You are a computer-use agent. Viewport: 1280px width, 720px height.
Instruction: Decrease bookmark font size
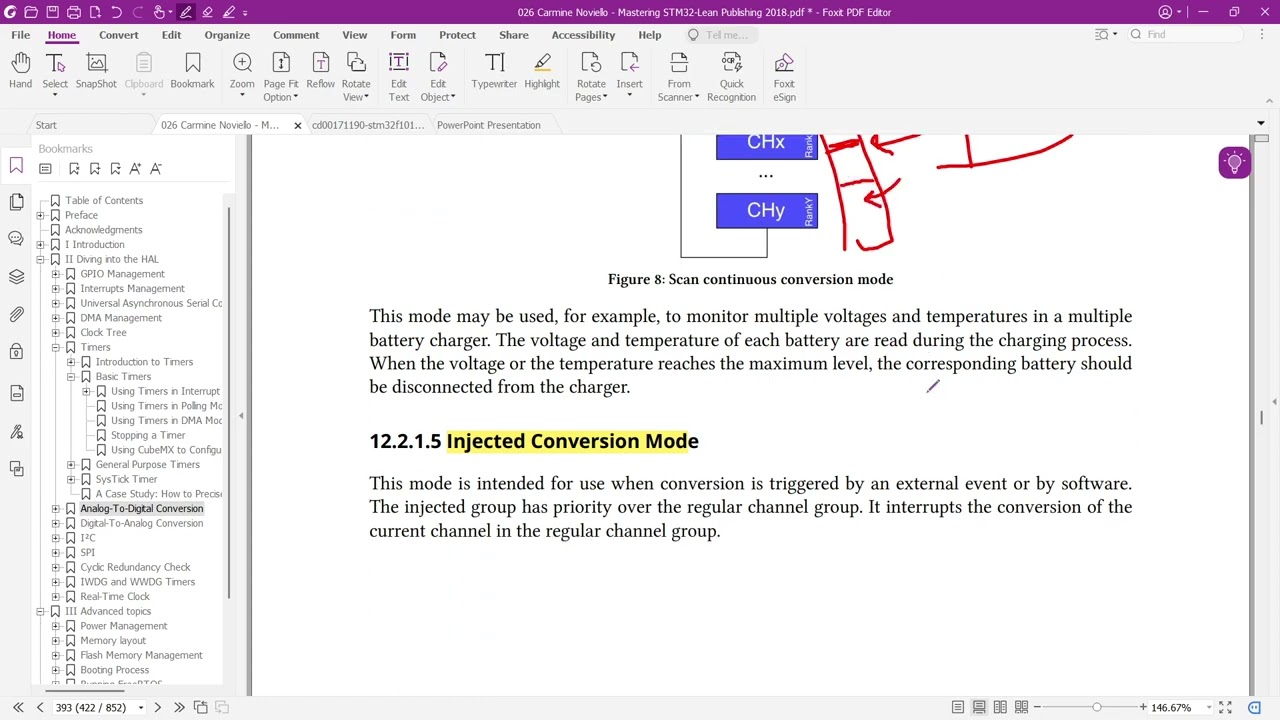tap(156, 168)
